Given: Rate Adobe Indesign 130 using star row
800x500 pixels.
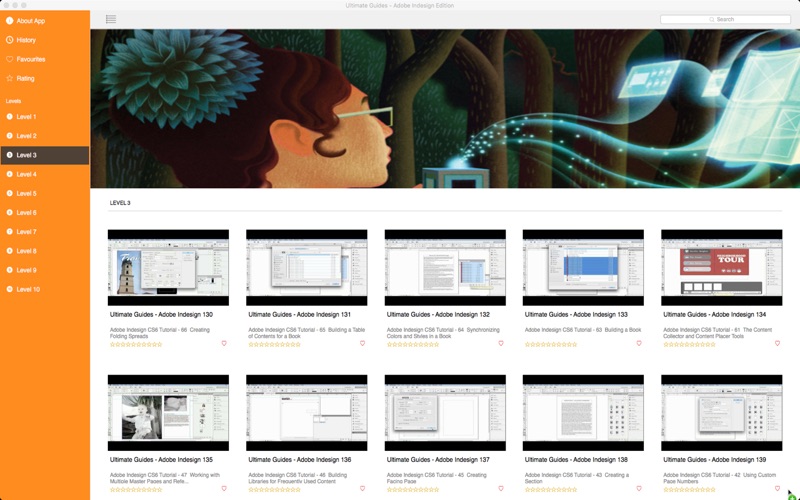Looking at the screenshot, I should point(136,344).
